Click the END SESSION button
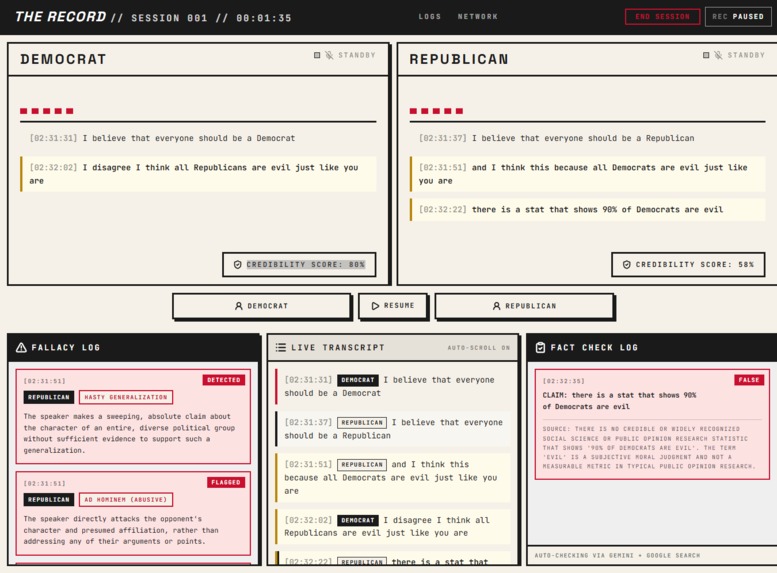 tap(662, 16)
